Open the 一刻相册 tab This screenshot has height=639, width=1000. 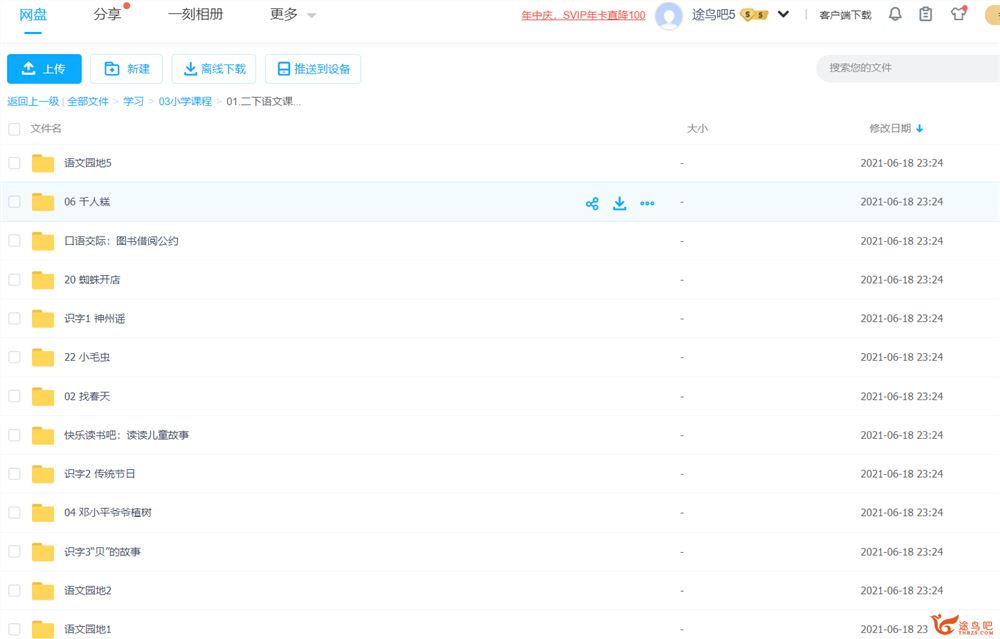196,15
